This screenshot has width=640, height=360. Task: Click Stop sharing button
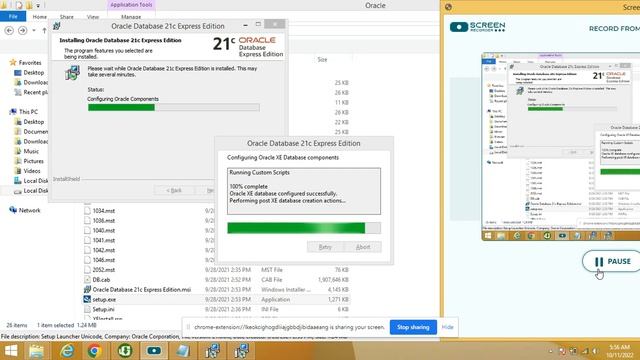pos(413,327)
